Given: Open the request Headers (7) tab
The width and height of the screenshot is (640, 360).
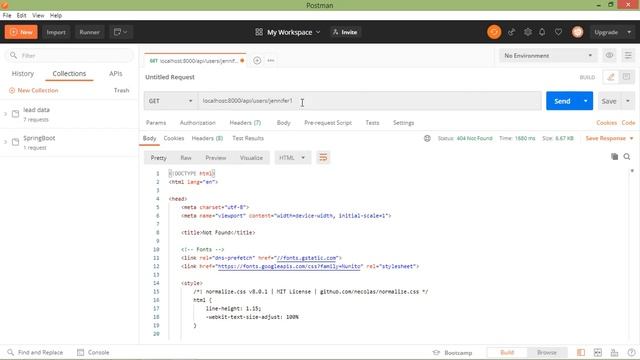Looking at the screenshot, I should pyautogui.click(x=245, y=123).
